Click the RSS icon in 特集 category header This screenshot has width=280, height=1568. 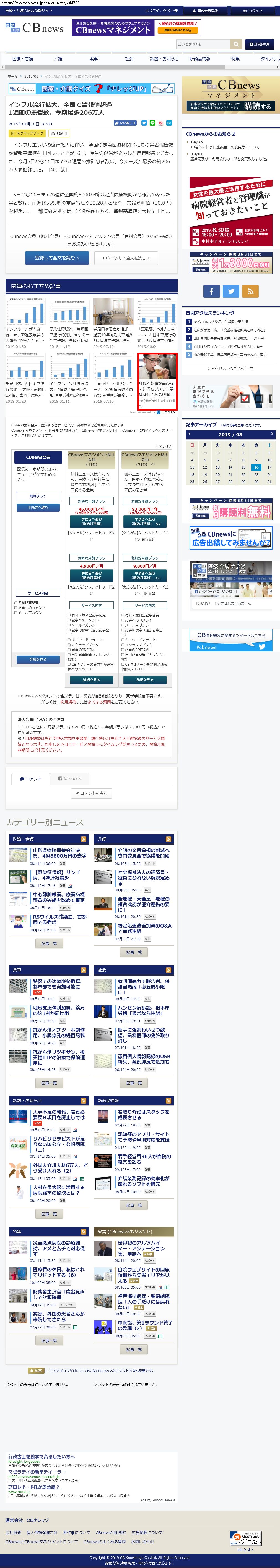pos(84,1232)
